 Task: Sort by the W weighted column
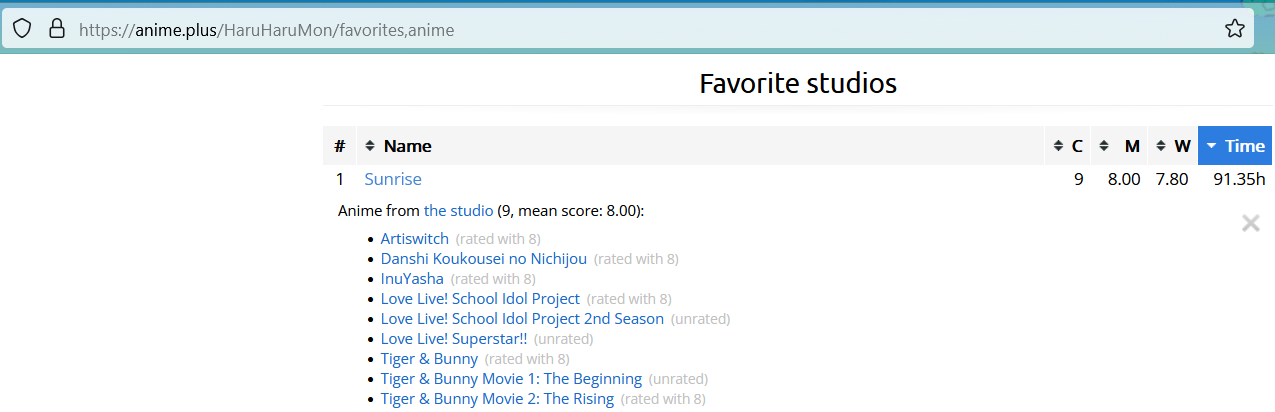[x=1172, y=146]
